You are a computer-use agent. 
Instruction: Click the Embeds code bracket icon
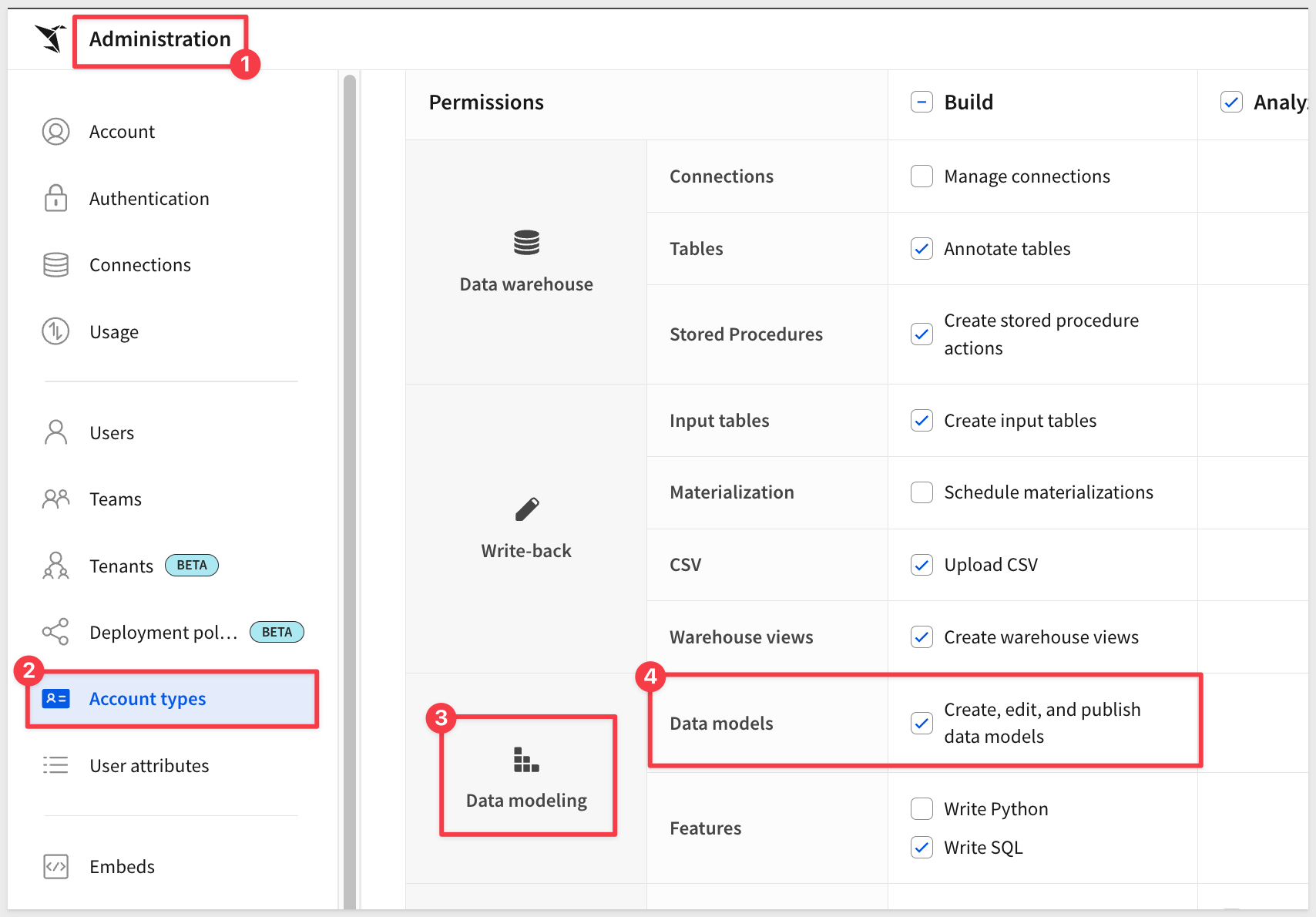tap(55, 867)
